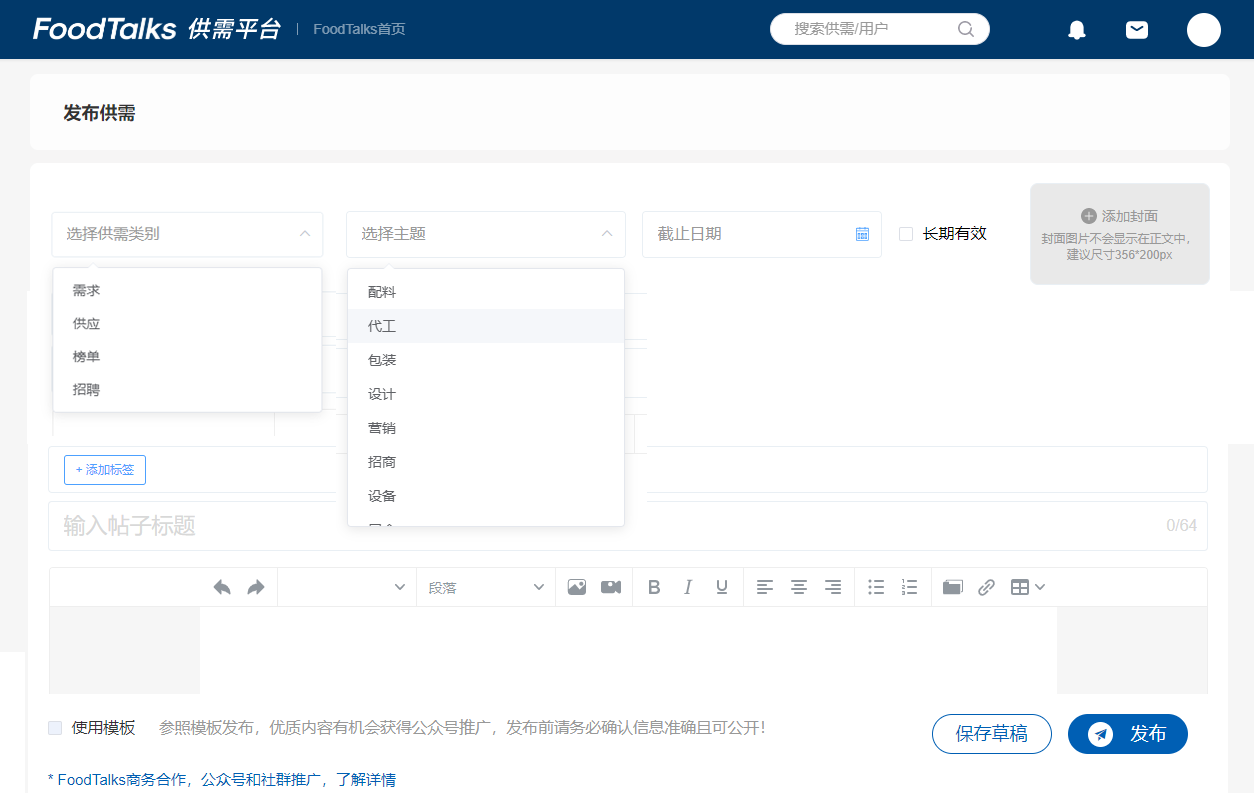1254x793 pixels.
Task: Insert a video into the post
Action: pyautogui.click(x=611, y=587)
